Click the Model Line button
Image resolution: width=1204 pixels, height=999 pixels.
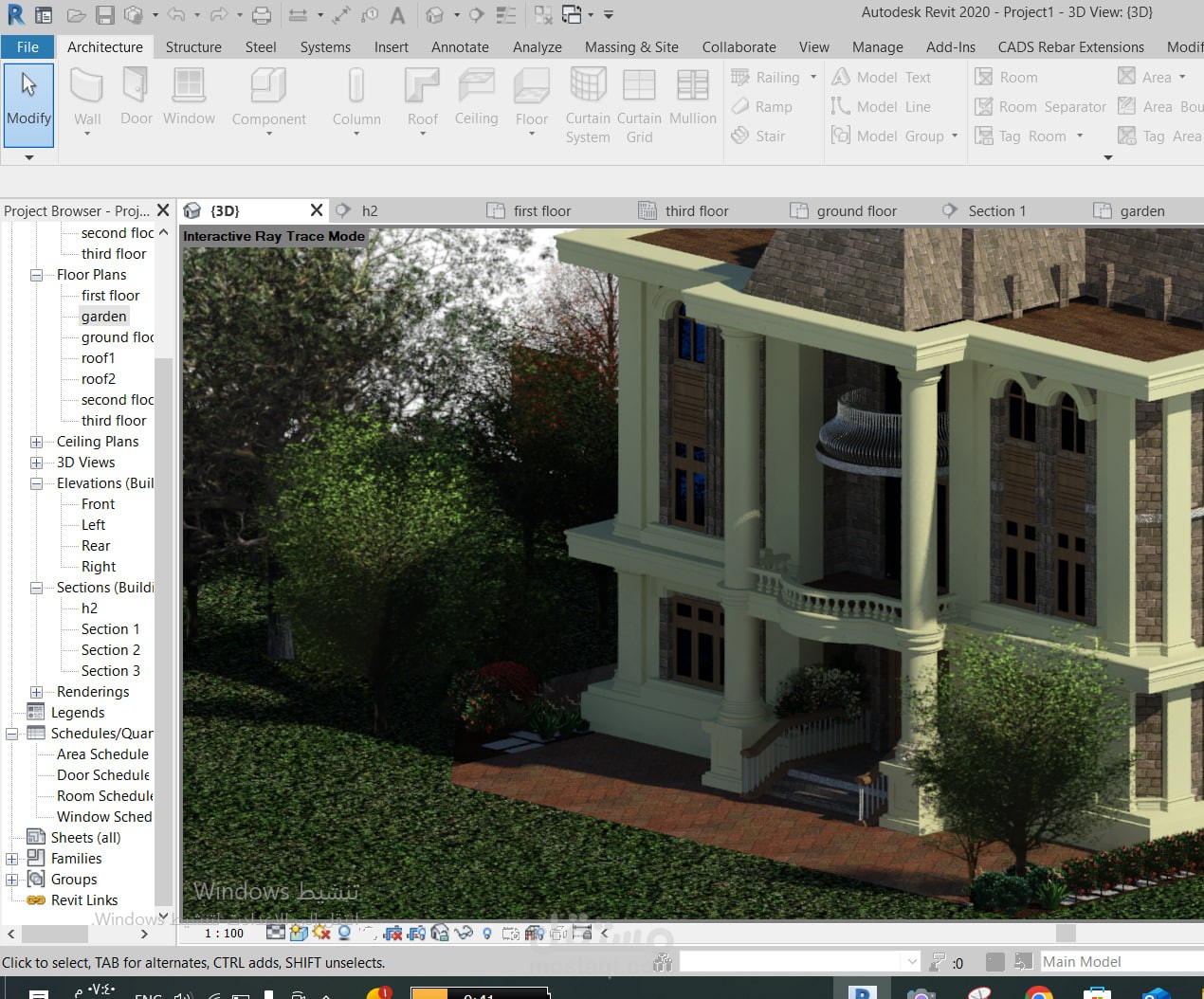tap(882, 107)
